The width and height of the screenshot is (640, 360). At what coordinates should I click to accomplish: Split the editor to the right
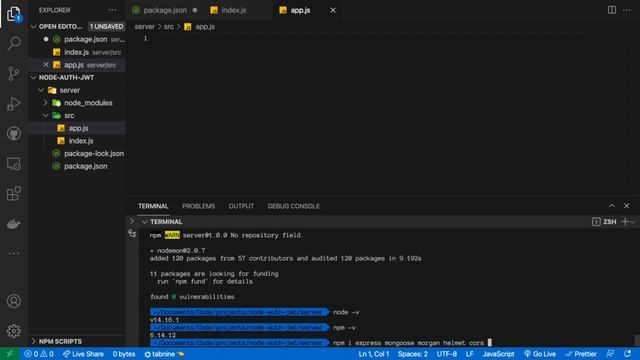(x=611, y=10)
